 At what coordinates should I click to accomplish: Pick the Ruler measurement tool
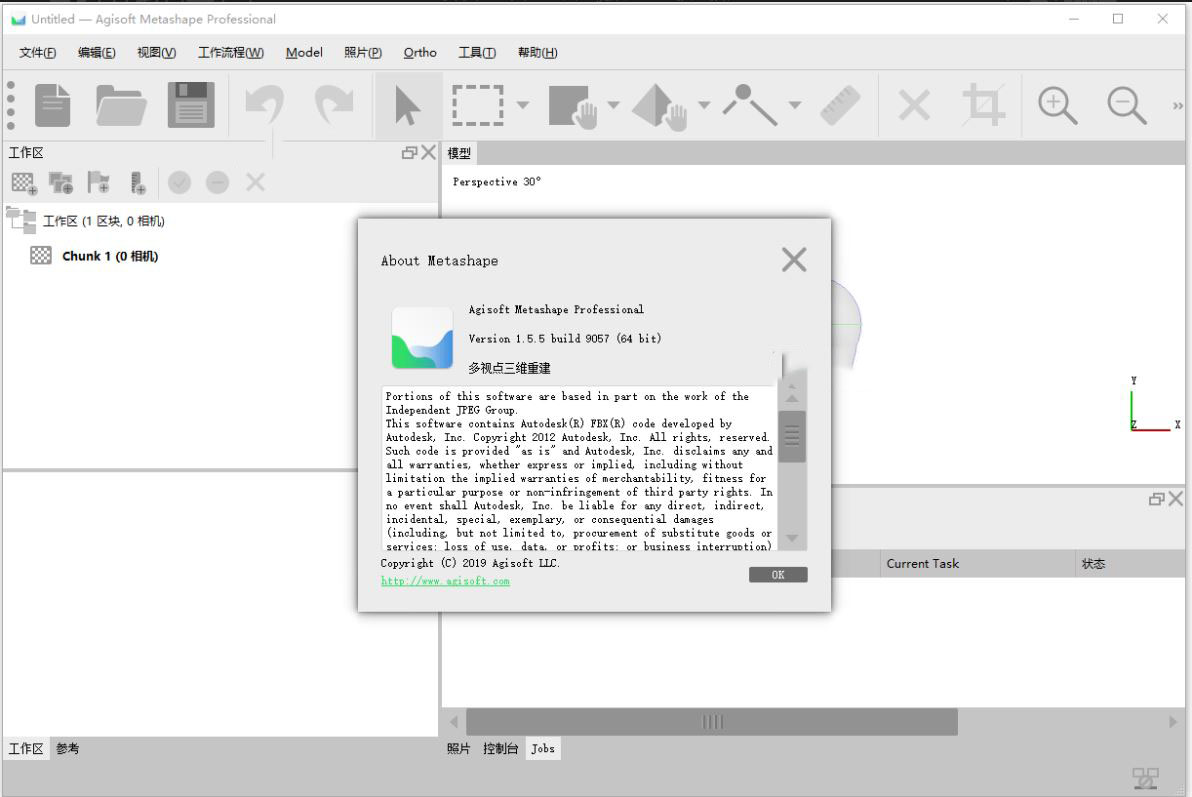click(840, 105)
